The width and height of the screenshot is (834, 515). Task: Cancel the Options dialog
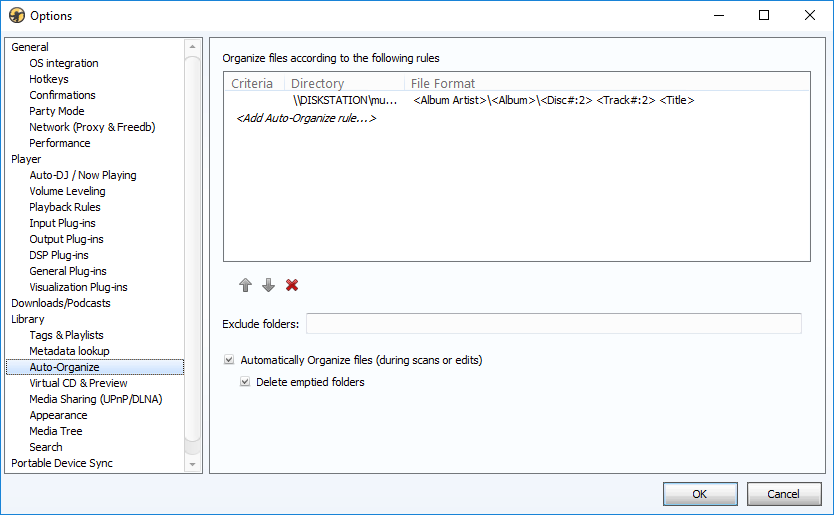(x=783, y=494)
